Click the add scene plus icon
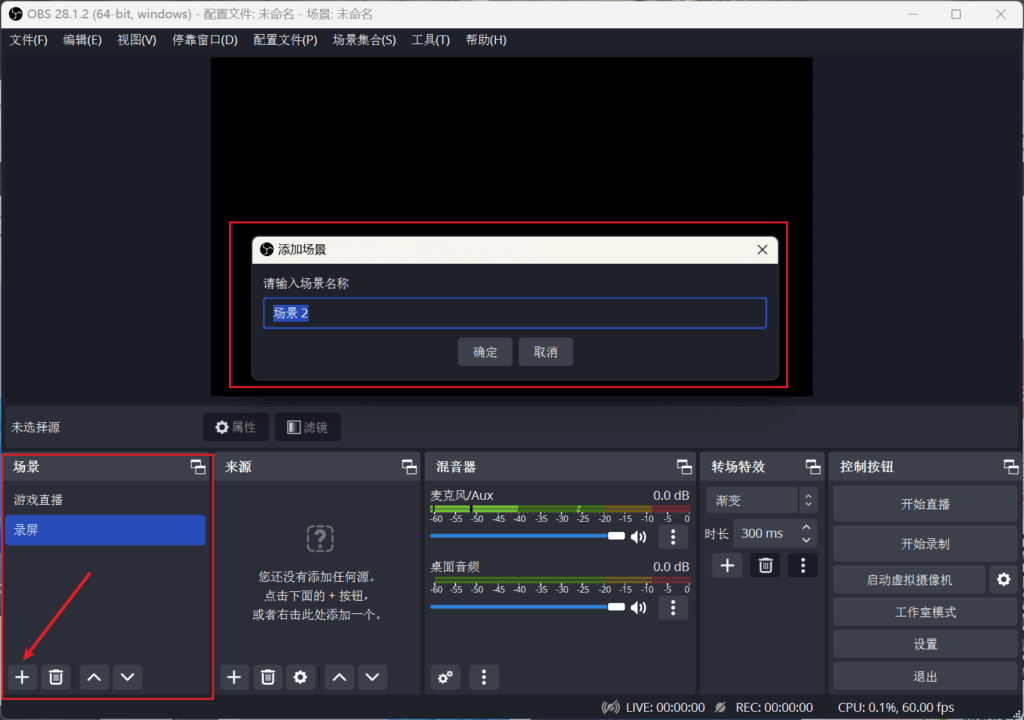Viewport: 1024px width, 720px height. [x=22, y=677]
